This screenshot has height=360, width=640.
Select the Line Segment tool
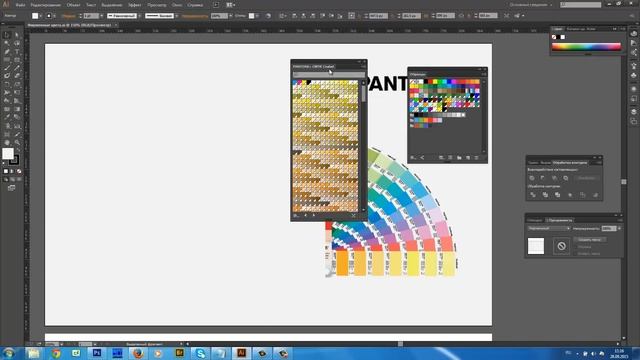[7, 60]
